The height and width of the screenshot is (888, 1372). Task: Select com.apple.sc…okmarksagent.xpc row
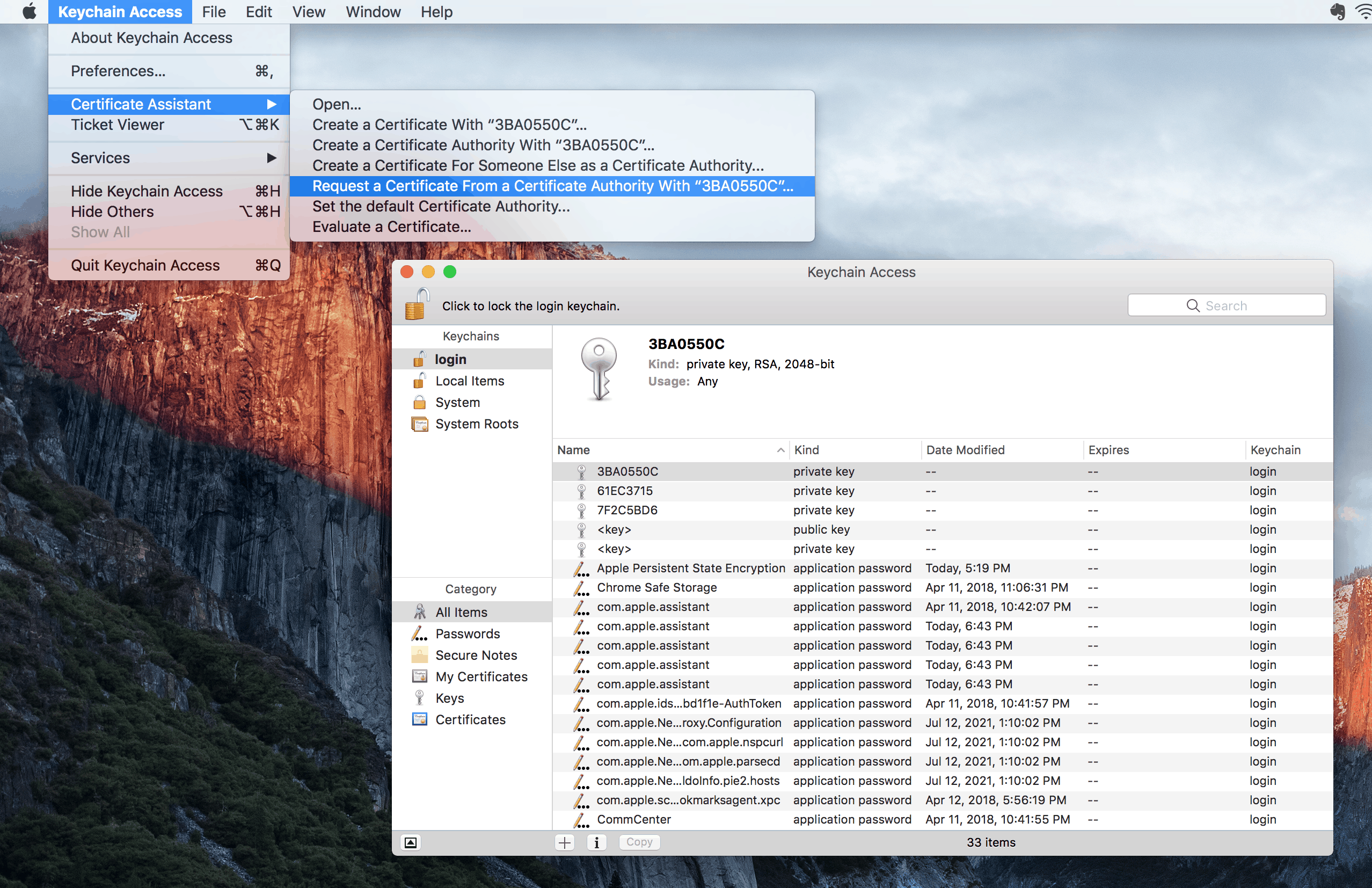[x=943, y=800]
